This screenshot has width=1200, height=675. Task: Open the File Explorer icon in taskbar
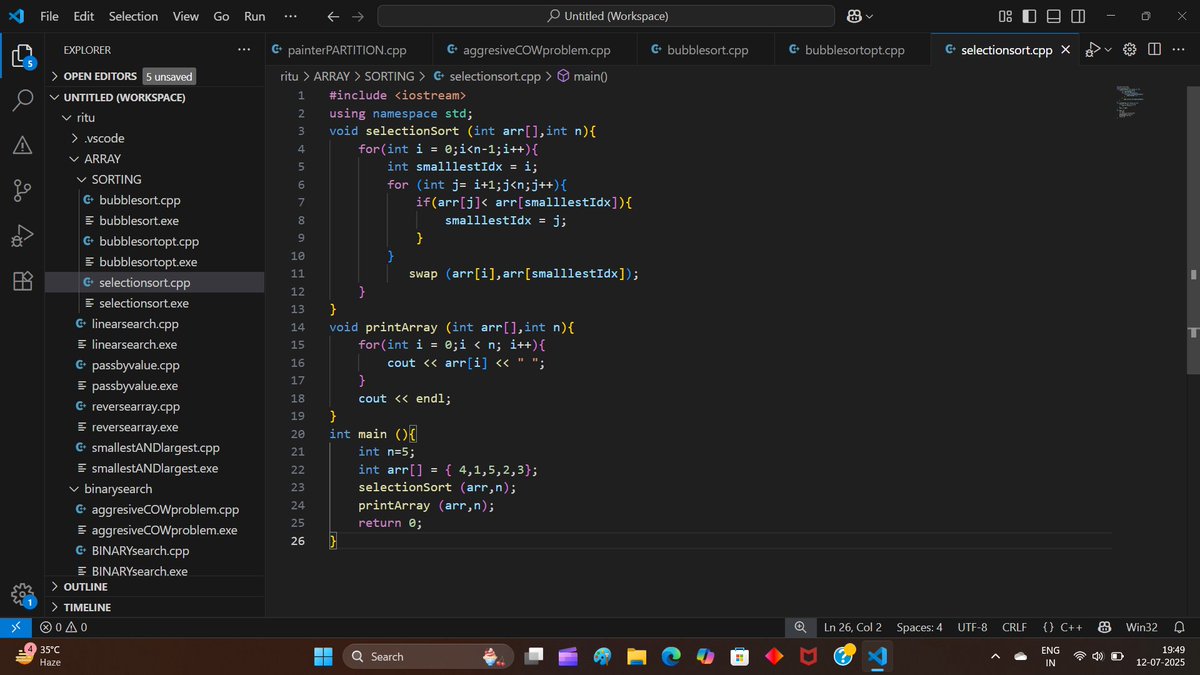(x=636, y=656)
